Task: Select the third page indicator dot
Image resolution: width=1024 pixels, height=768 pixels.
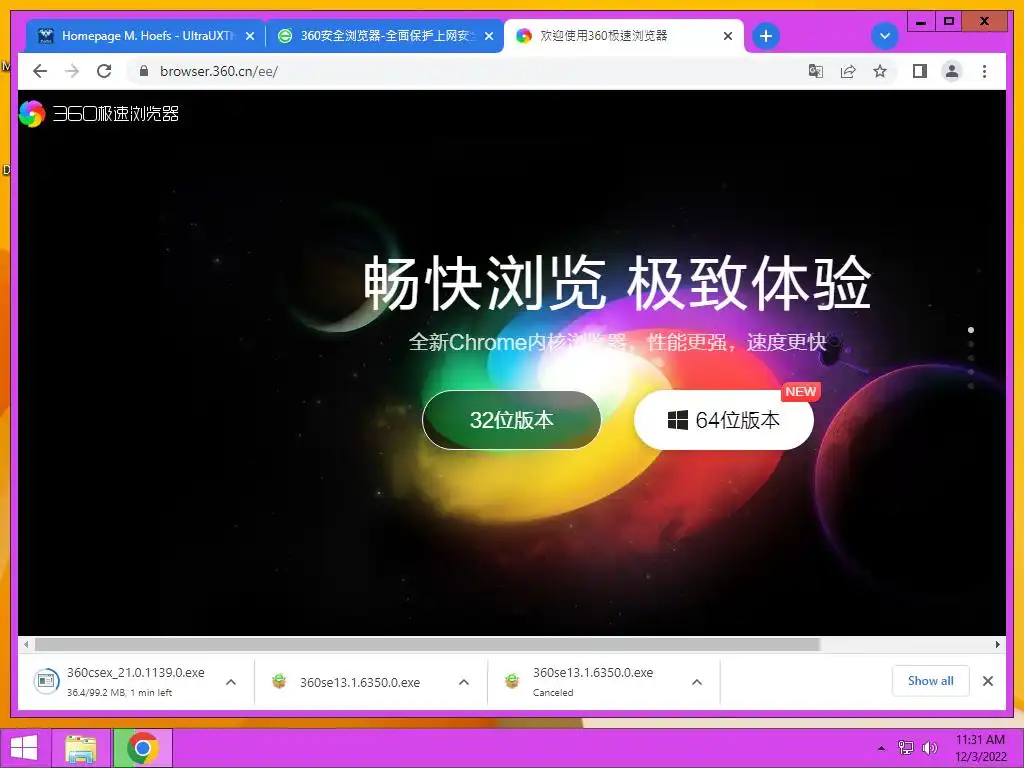Action: coord(971,358)
